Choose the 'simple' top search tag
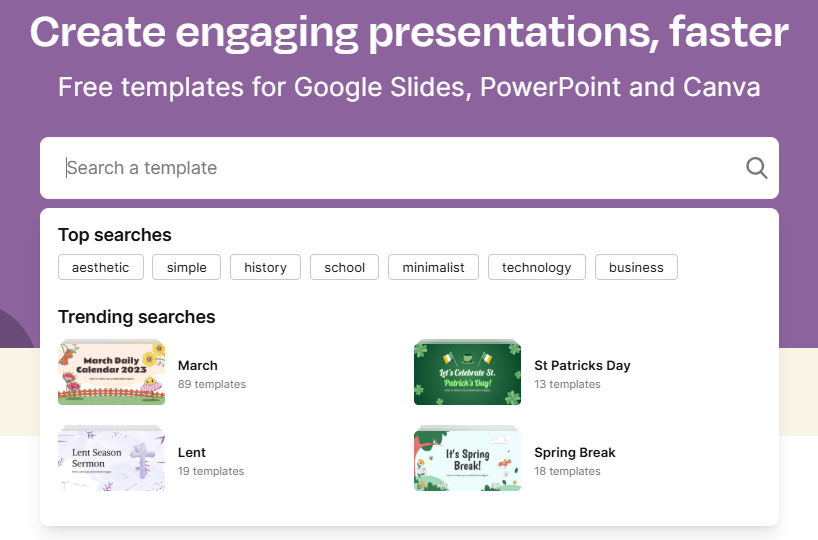The image size is (818, 540). click(187, 267)
